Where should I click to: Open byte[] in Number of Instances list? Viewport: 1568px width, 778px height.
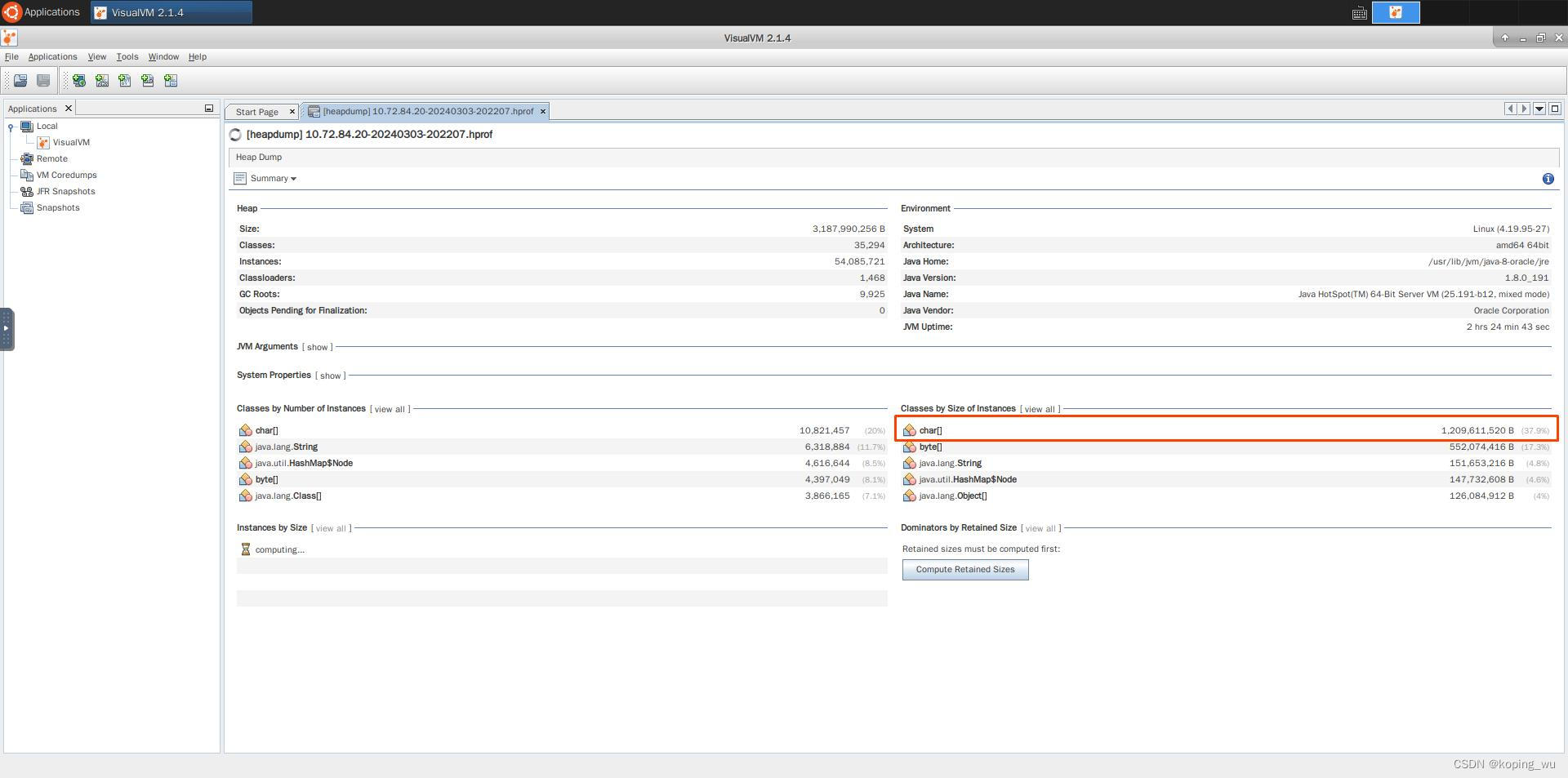[266, 479]
